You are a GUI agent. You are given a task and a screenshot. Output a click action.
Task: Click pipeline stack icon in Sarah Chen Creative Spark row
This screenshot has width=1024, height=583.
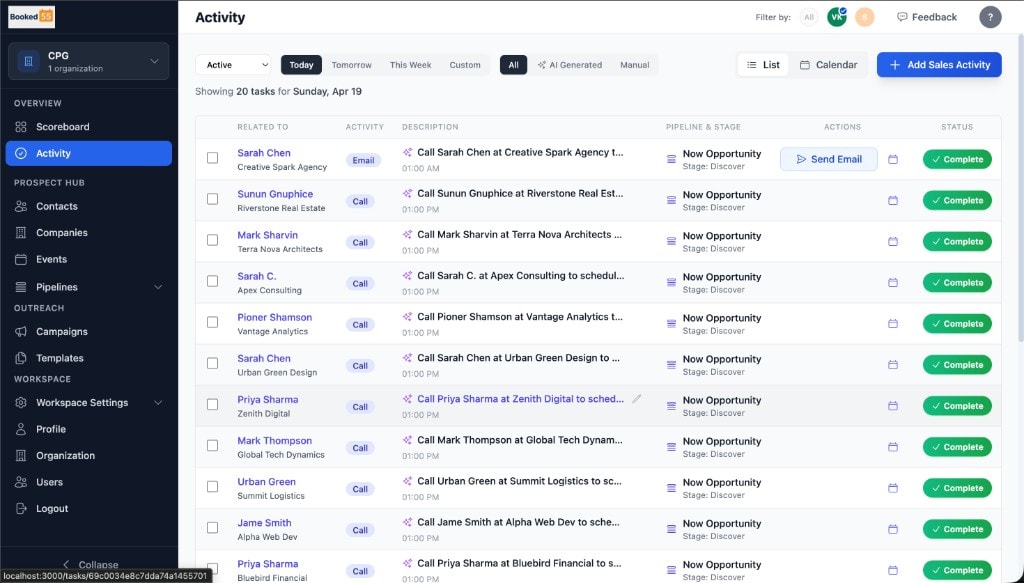(x=671, y=159)
